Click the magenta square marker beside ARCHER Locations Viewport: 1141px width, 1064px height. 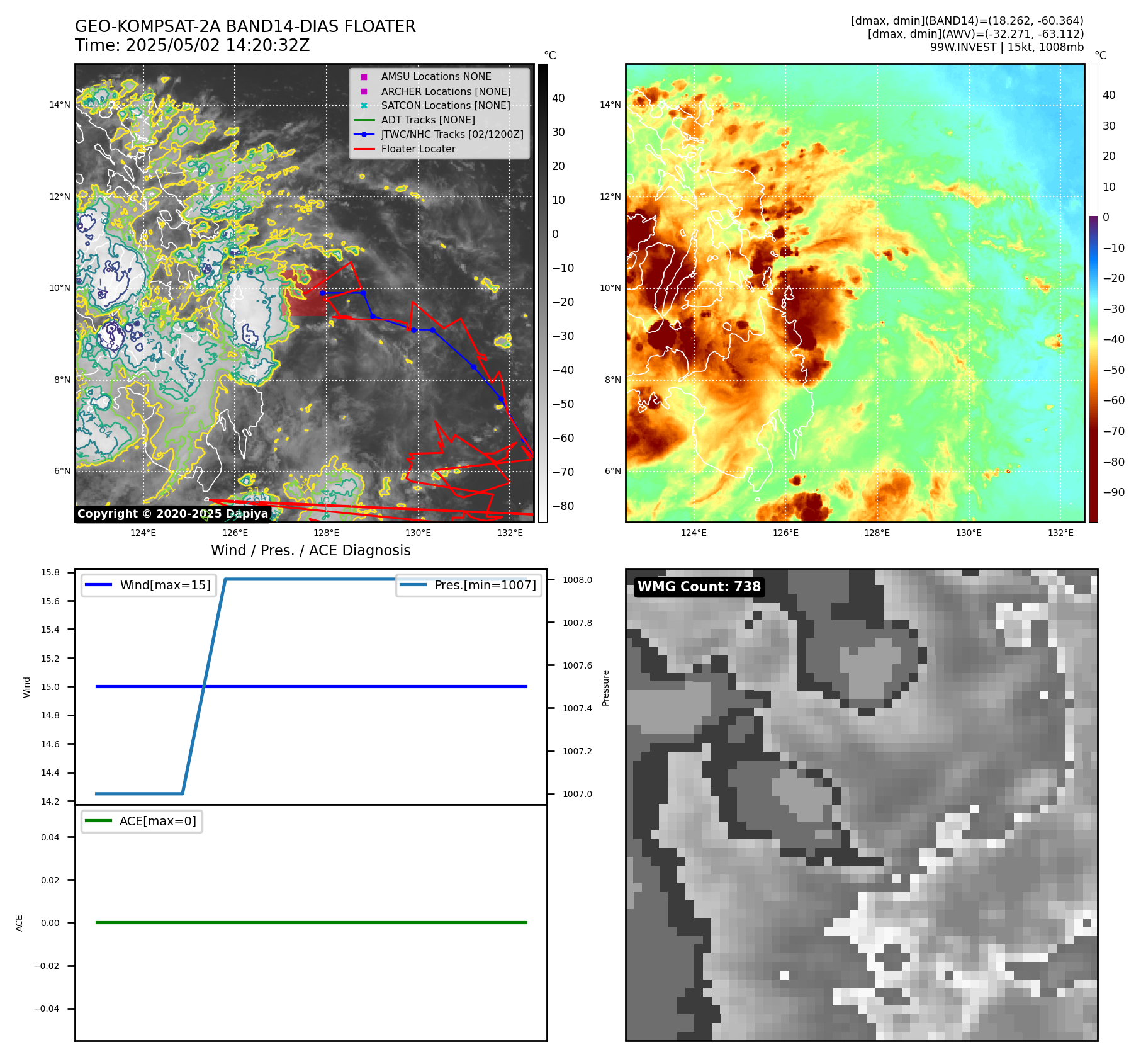click(364, 91)
